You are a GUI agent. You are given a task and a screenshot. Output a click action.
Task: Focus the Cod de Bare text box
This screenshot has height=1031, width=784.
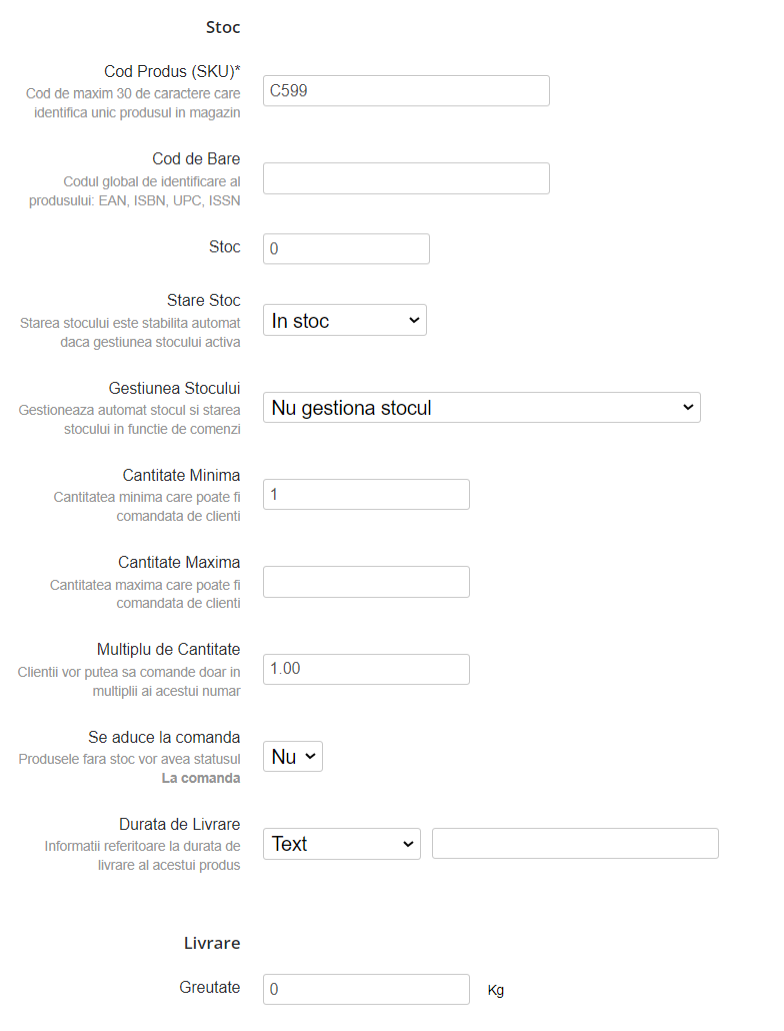406,179
